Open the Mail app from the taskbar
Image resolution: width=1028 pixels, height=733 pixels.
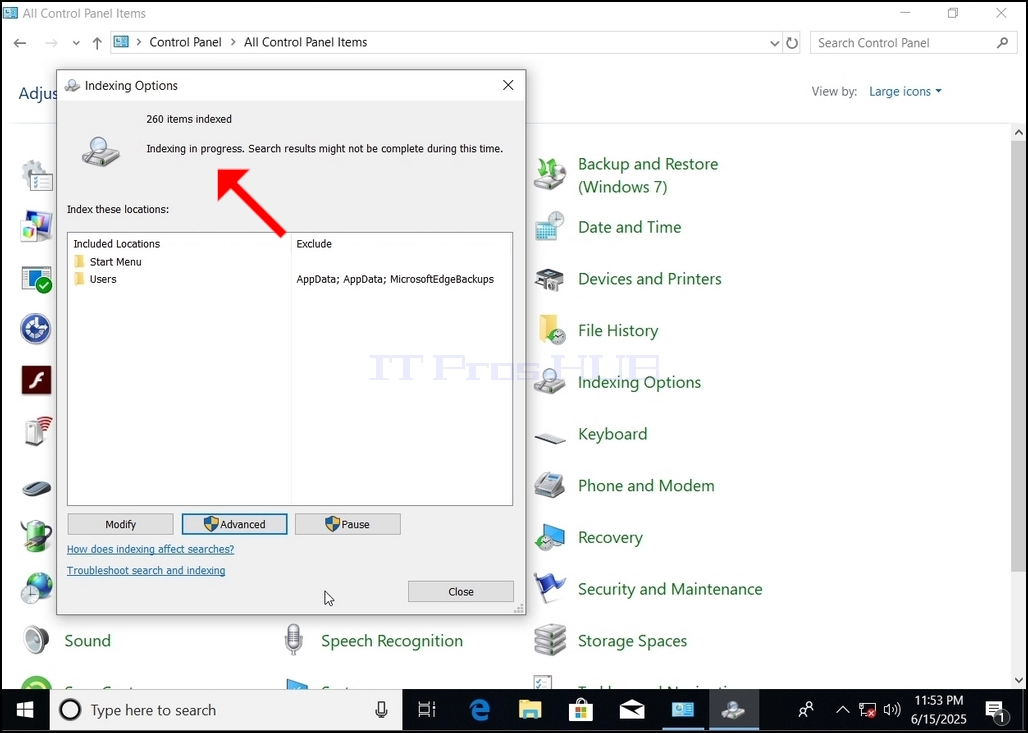632,710
